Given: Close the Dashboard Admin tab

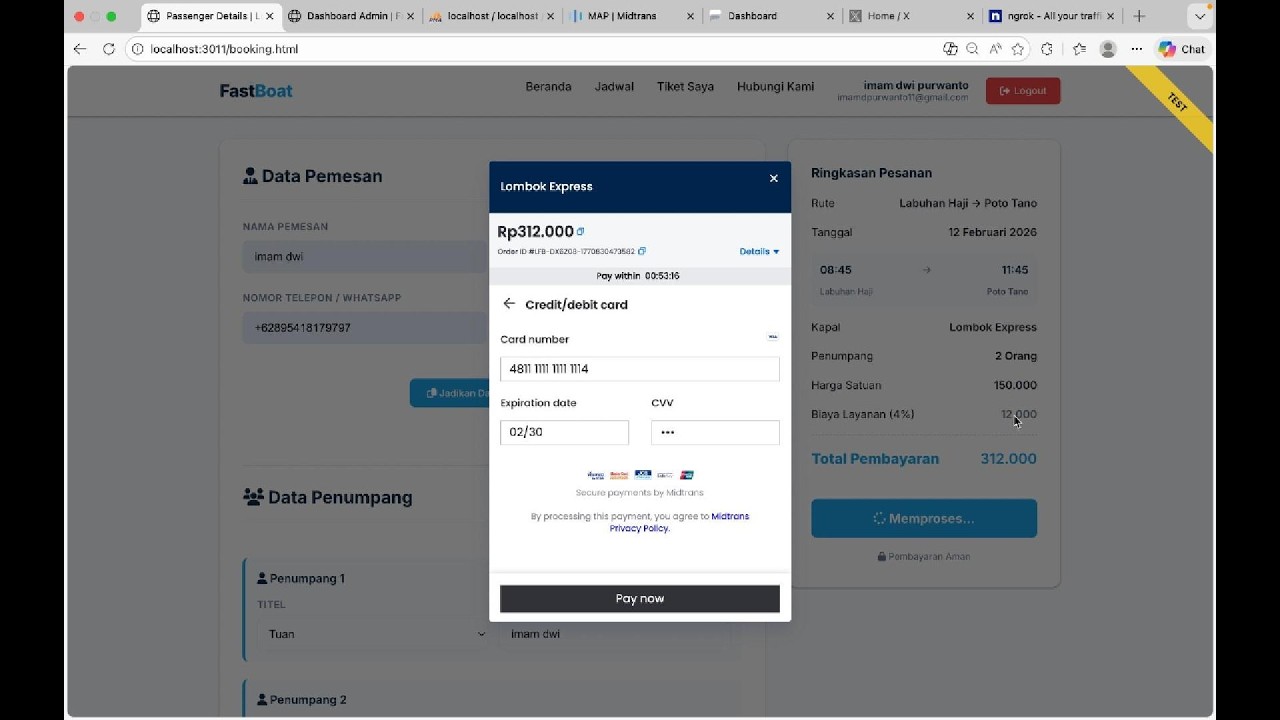Looking at the screenshot, I should [410, 16].
